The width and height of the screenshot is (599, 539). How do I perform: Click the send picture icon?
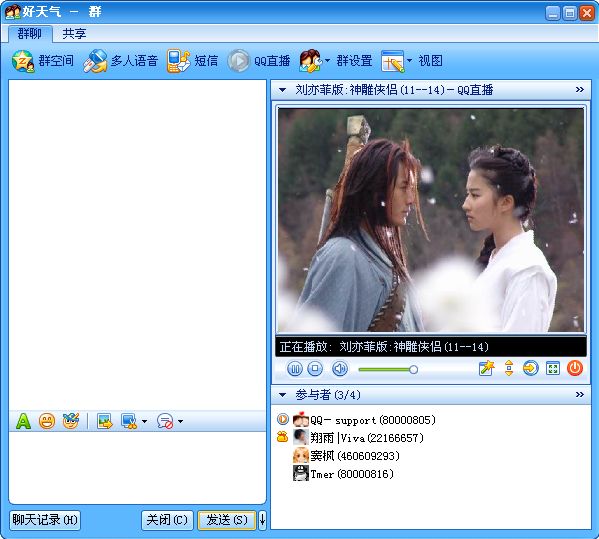click(x=104, y=421)
